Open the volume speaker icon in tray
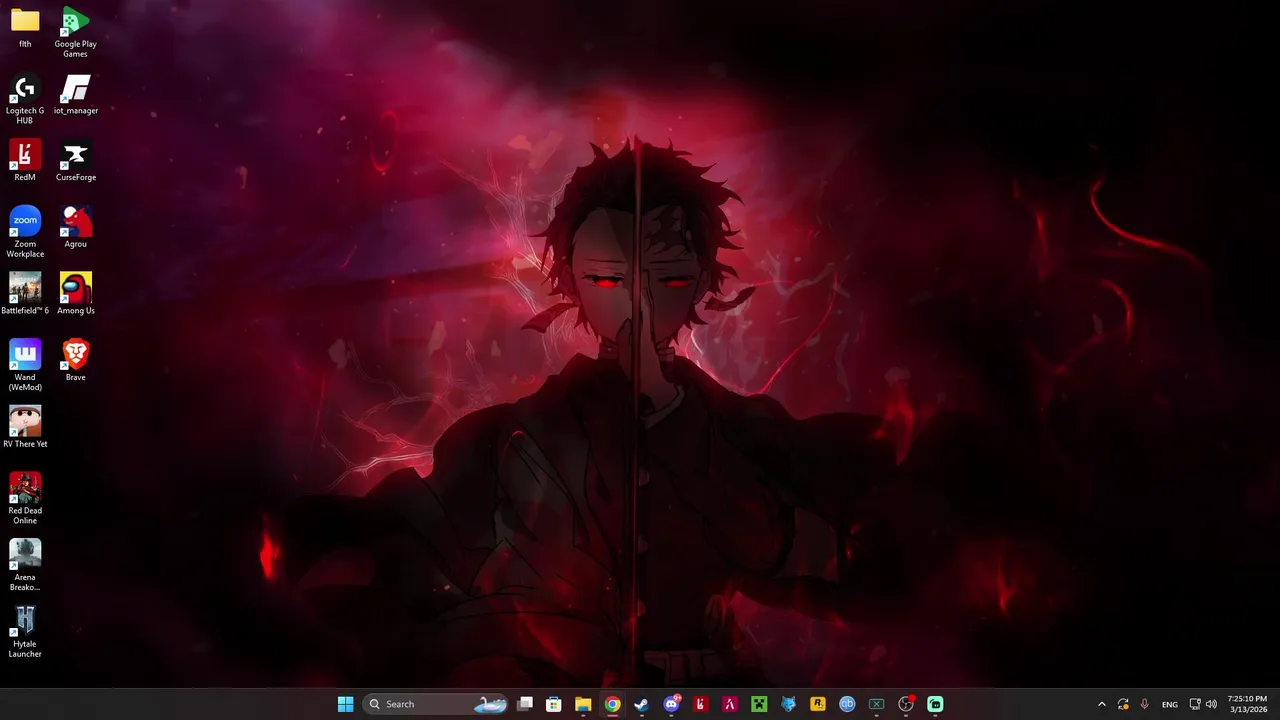The height and width of the screenshot is (720, 1280). coord(1211,704)
